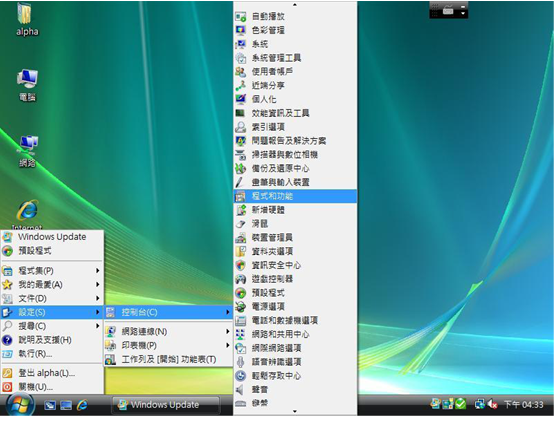Open 效能資訊及工具 performance information
Viewport: 558px width, 422px height.
click(x=295, y=113)
